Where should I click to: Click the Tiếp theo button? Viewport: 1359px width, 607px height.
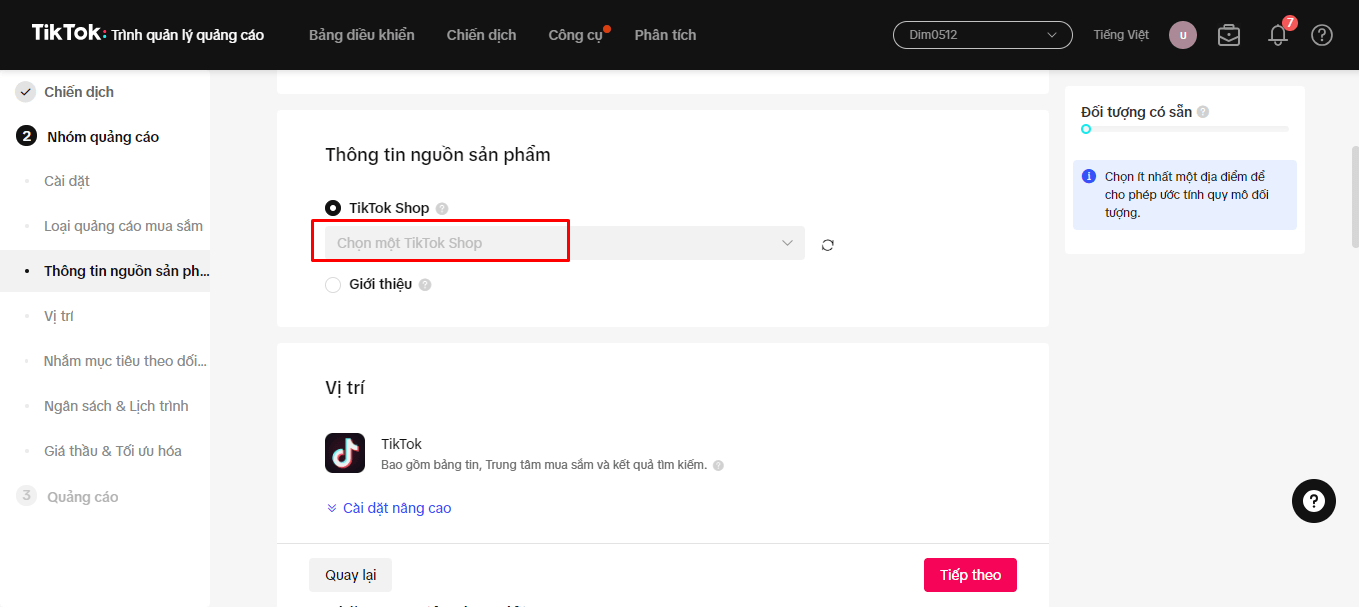pos(970,575)
